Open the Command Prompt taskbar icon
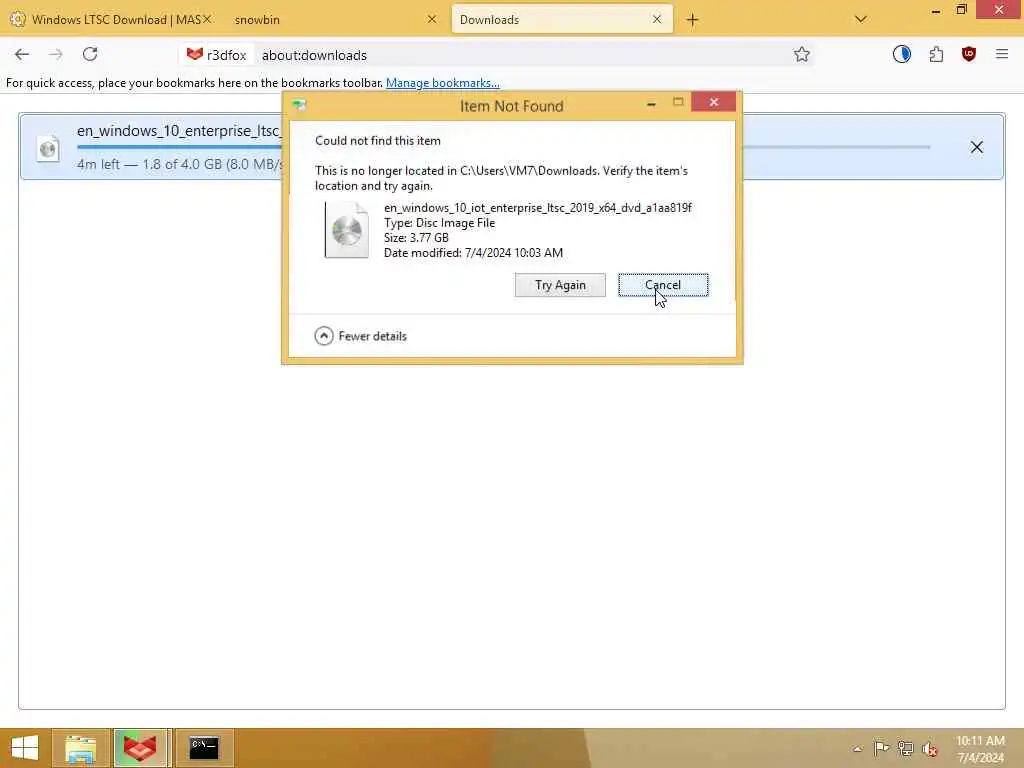 [204, 748]
